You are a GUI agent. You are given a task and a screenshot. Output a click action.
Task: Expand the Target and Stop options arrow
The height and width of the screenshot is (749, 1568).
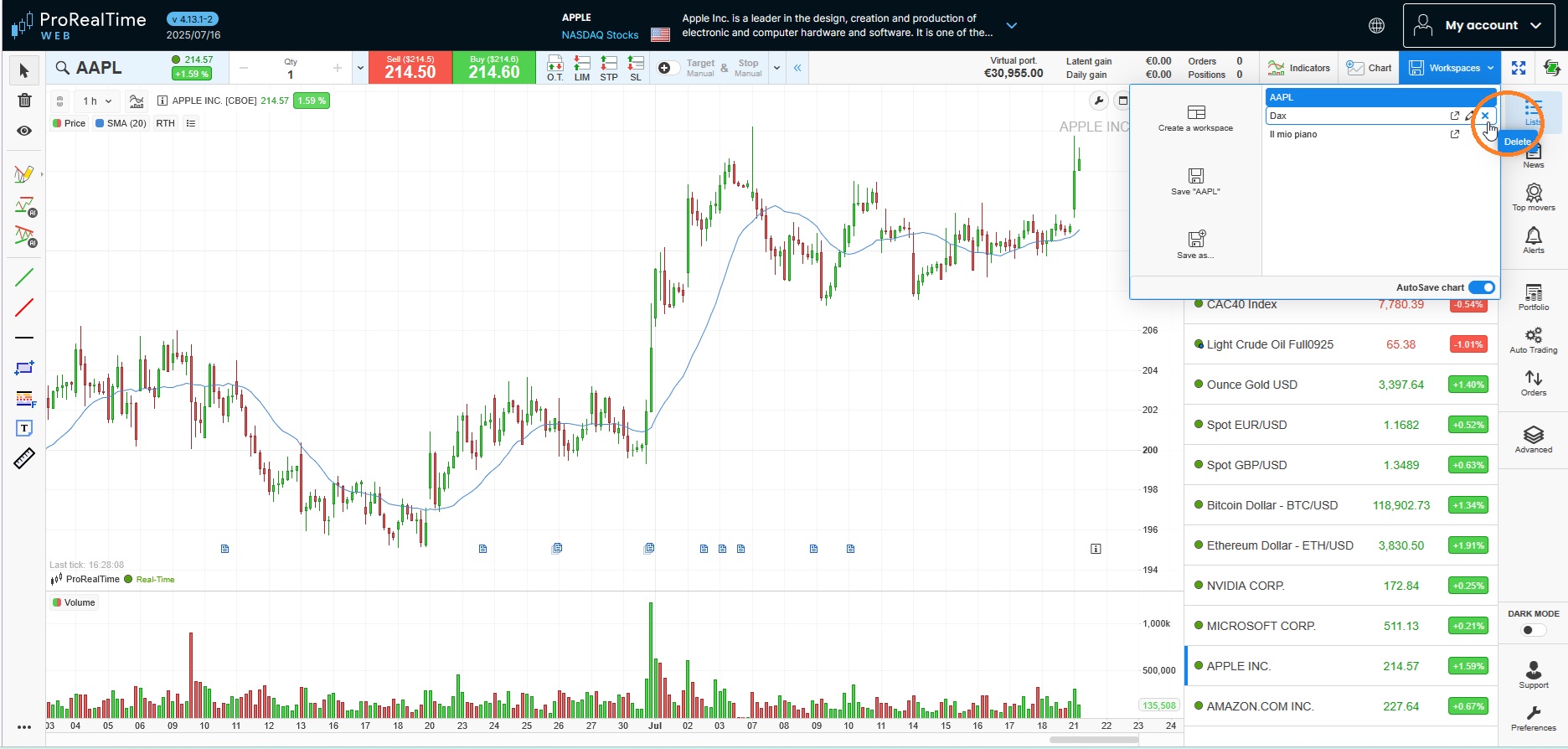pyautogui.click(x=776, y=68)
